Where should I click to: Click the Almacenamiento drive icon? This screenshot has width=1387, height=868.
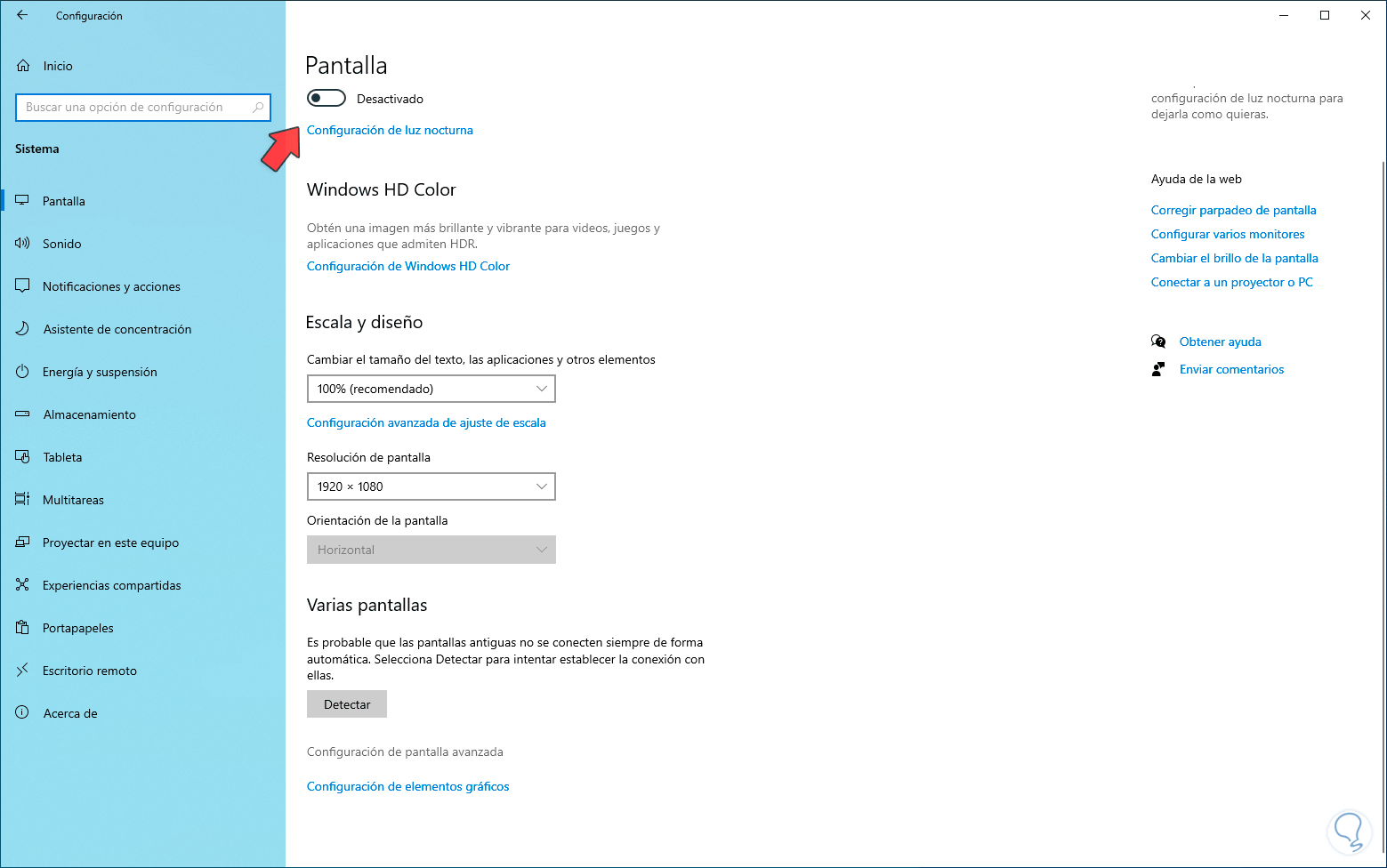click(22, 414)
